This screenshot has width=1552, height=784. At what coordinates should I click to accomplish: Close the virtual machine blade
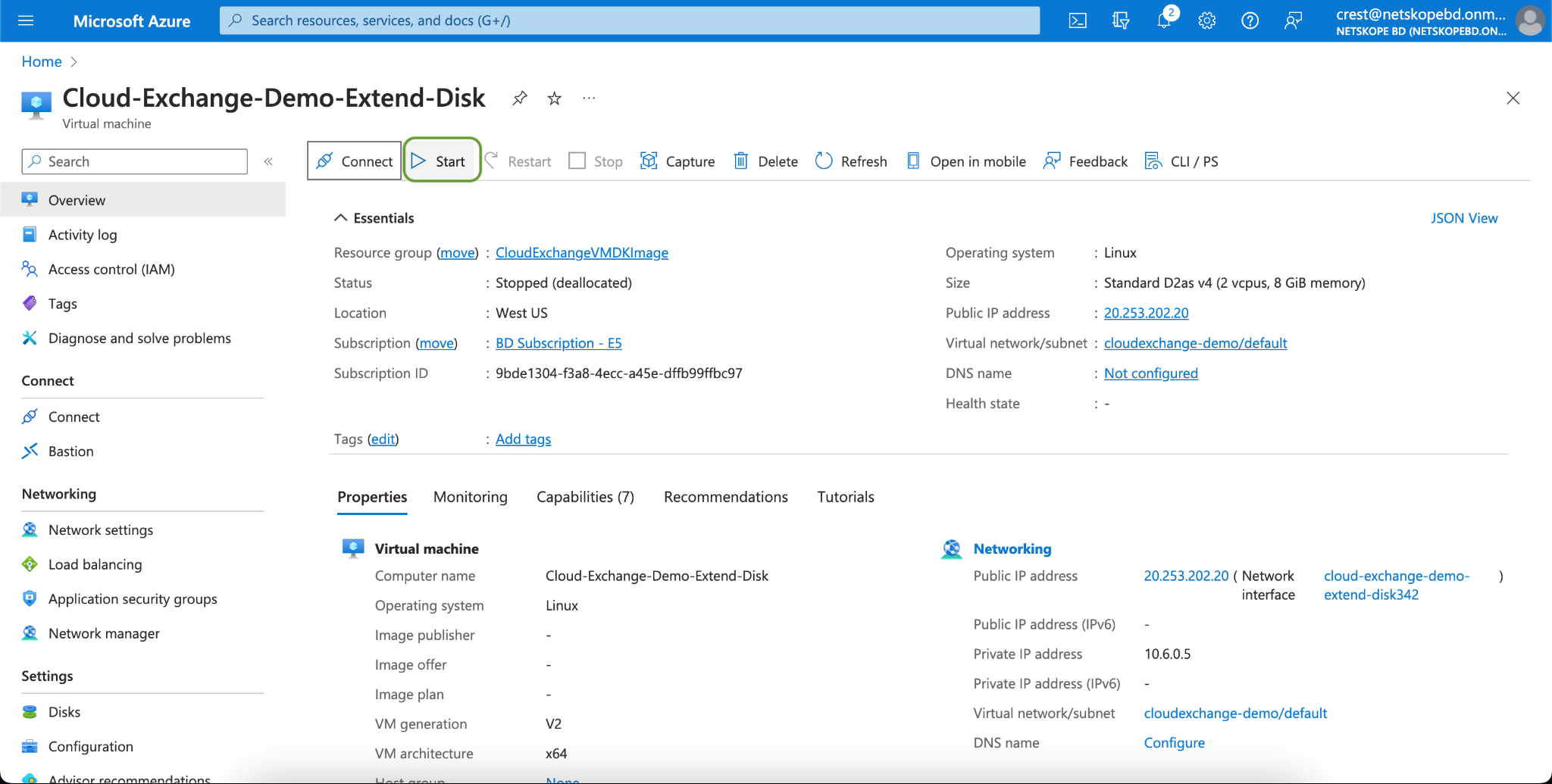1513,98
